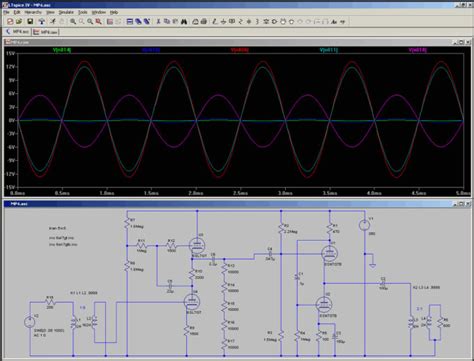The image size is (474, 361).
Task: Select the Drag hand tool
Action: pos(291,22)
